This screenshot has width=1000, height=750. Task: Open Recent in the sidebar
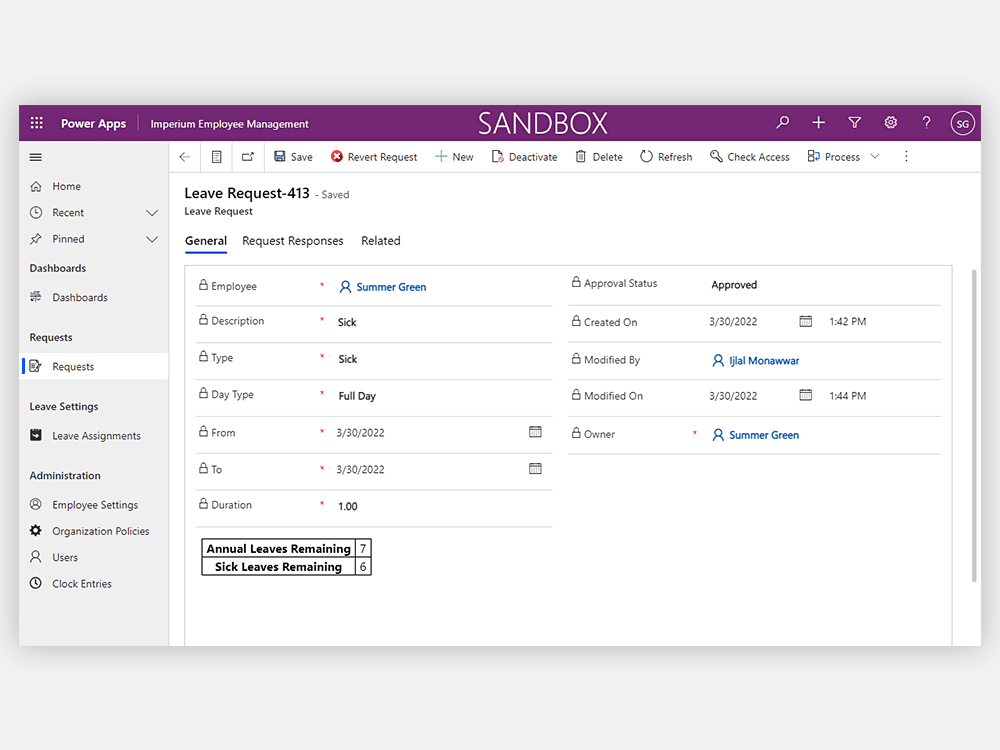68,212
